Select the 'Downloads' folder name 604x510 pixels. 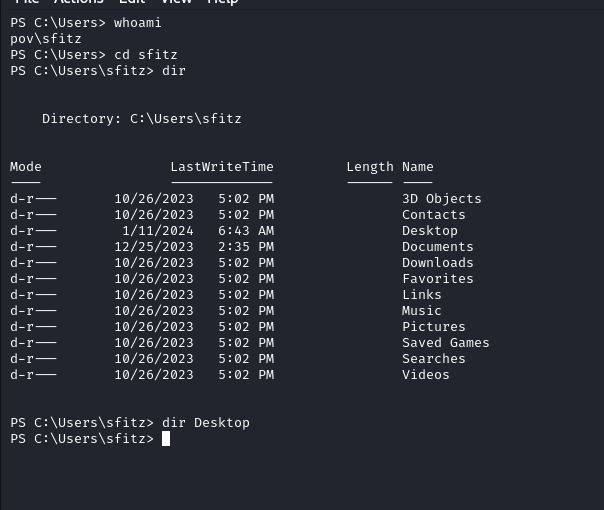click(x=438, y=263)
